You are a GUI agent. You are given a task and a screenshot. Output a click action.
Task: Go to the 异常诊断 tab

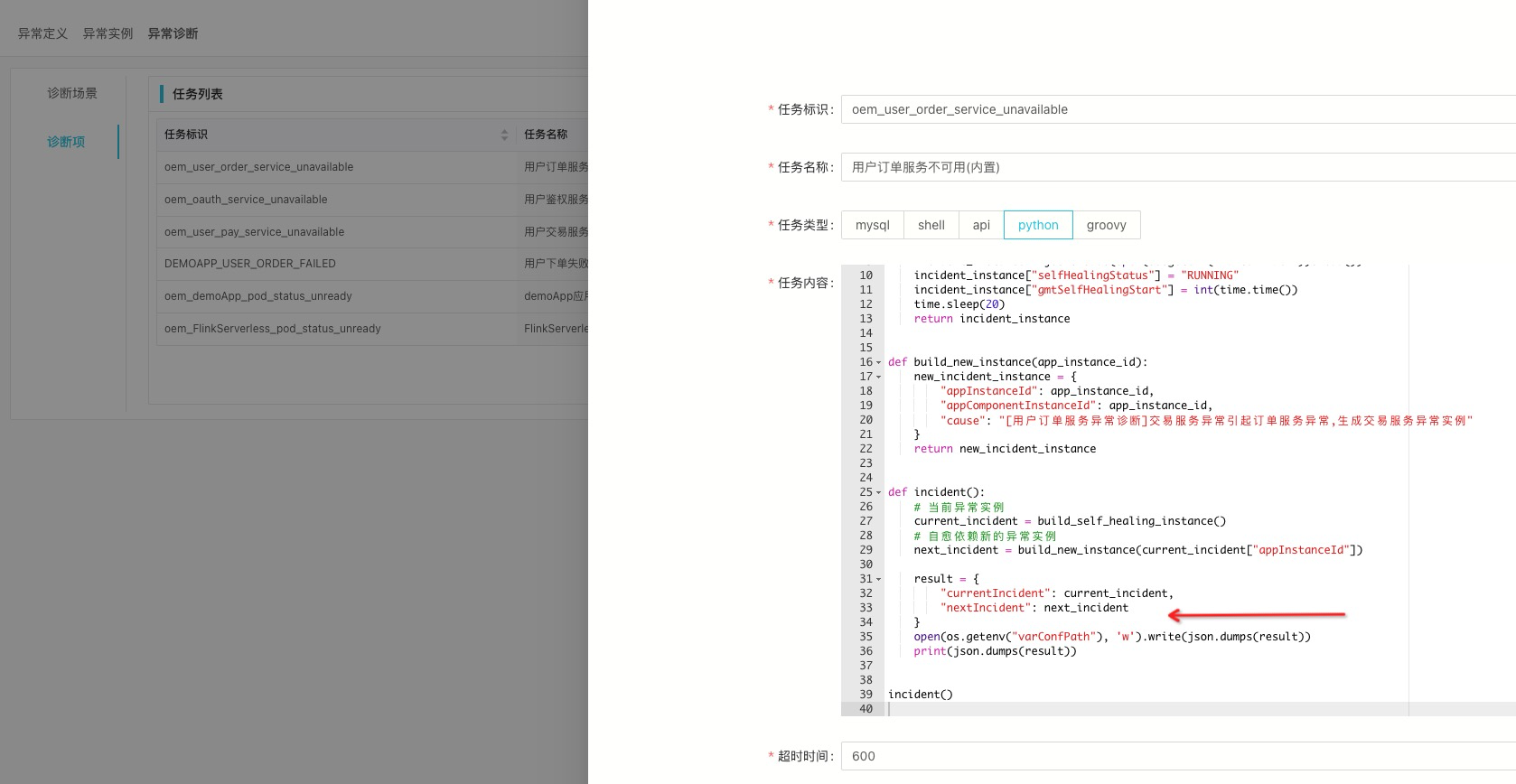click(x=173, y=33)
